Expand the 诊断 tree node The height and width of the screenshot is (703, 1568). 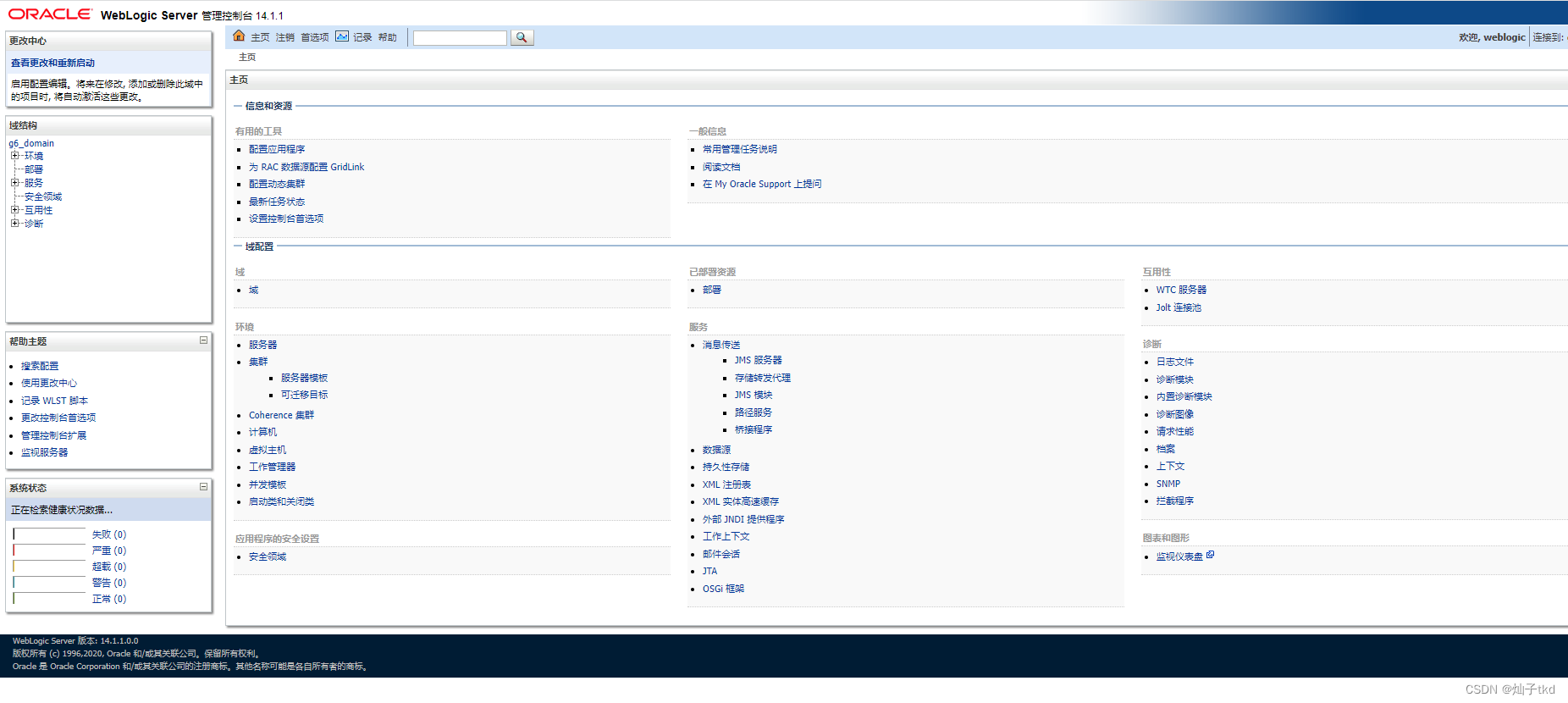pyautogui.click(x=14, y=224)
